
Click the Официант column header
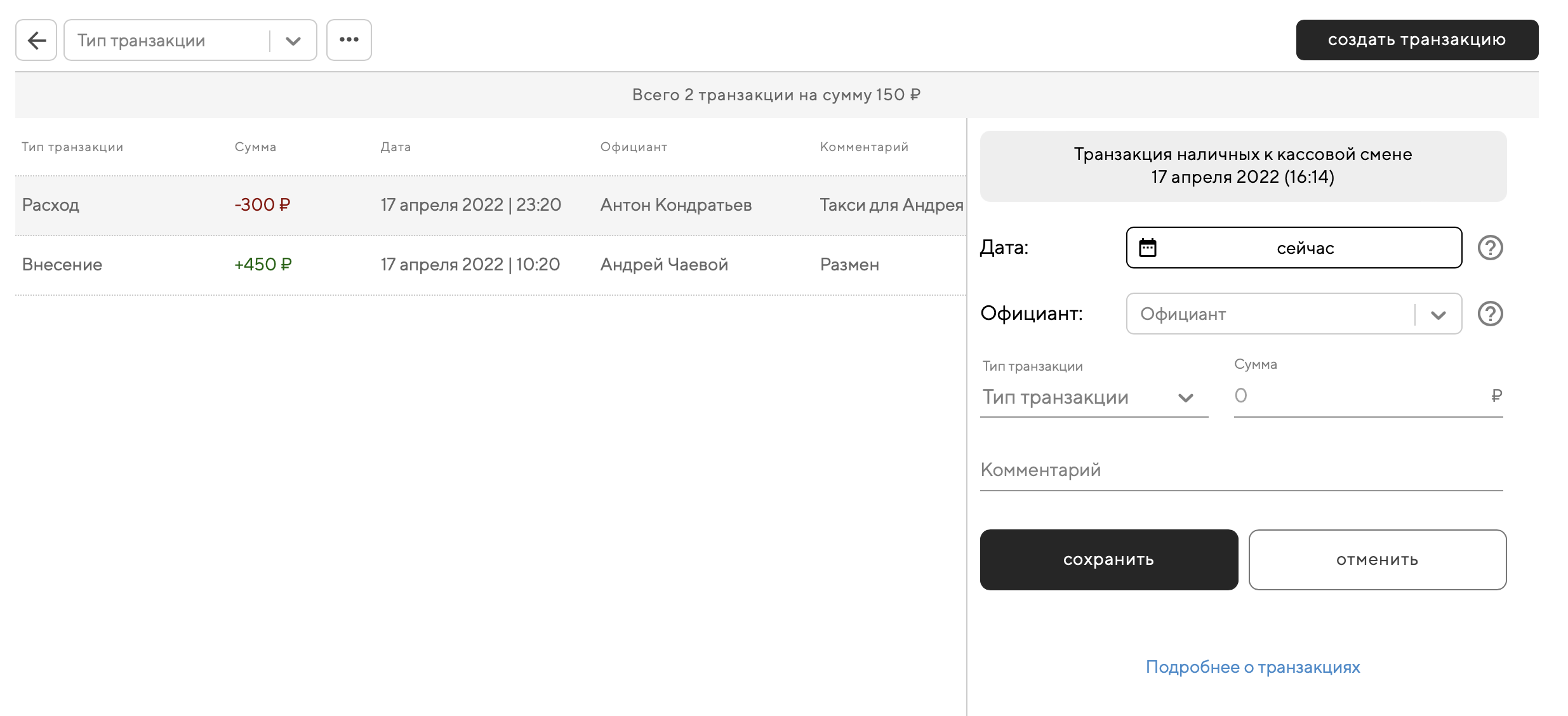[633, 147]
